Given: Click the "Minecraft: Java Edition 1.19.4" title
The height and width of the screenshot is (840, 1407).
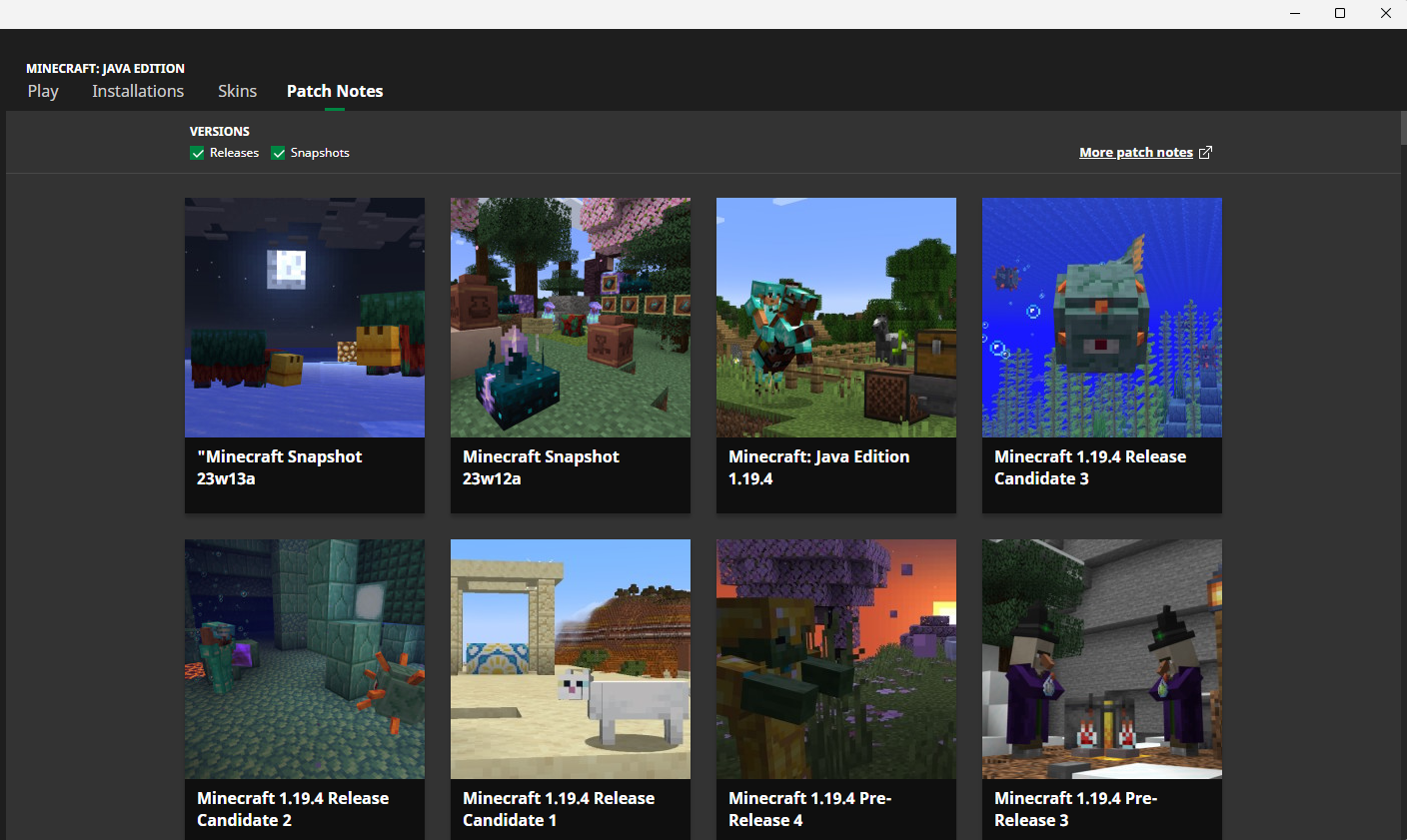Looking at the screenshot, I should coord(819,467).
